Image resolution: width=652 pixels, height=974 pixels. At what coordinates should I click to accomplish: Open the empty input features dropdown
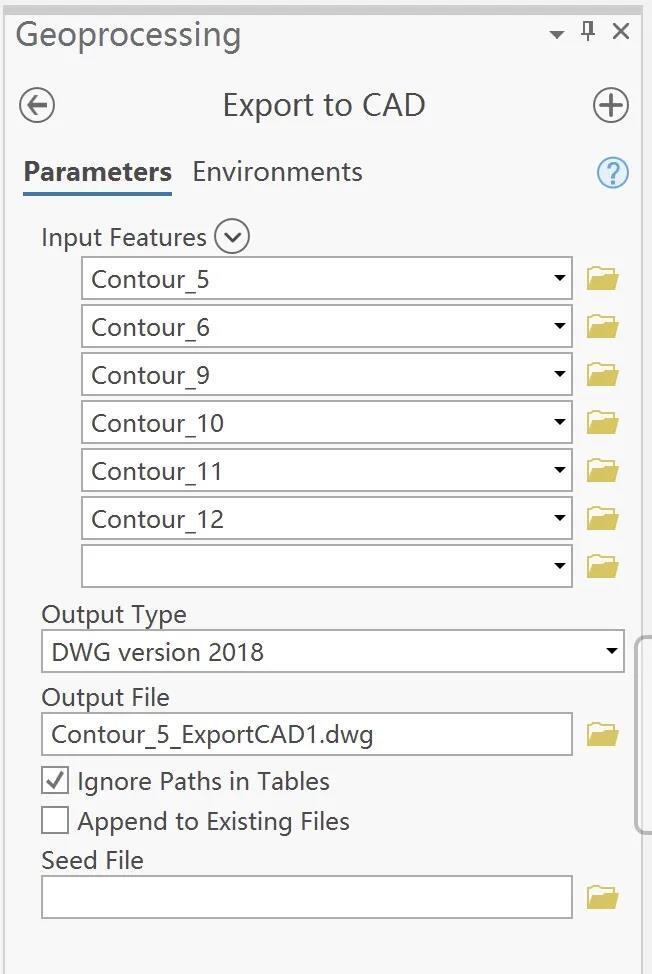(x=560, y=566)
